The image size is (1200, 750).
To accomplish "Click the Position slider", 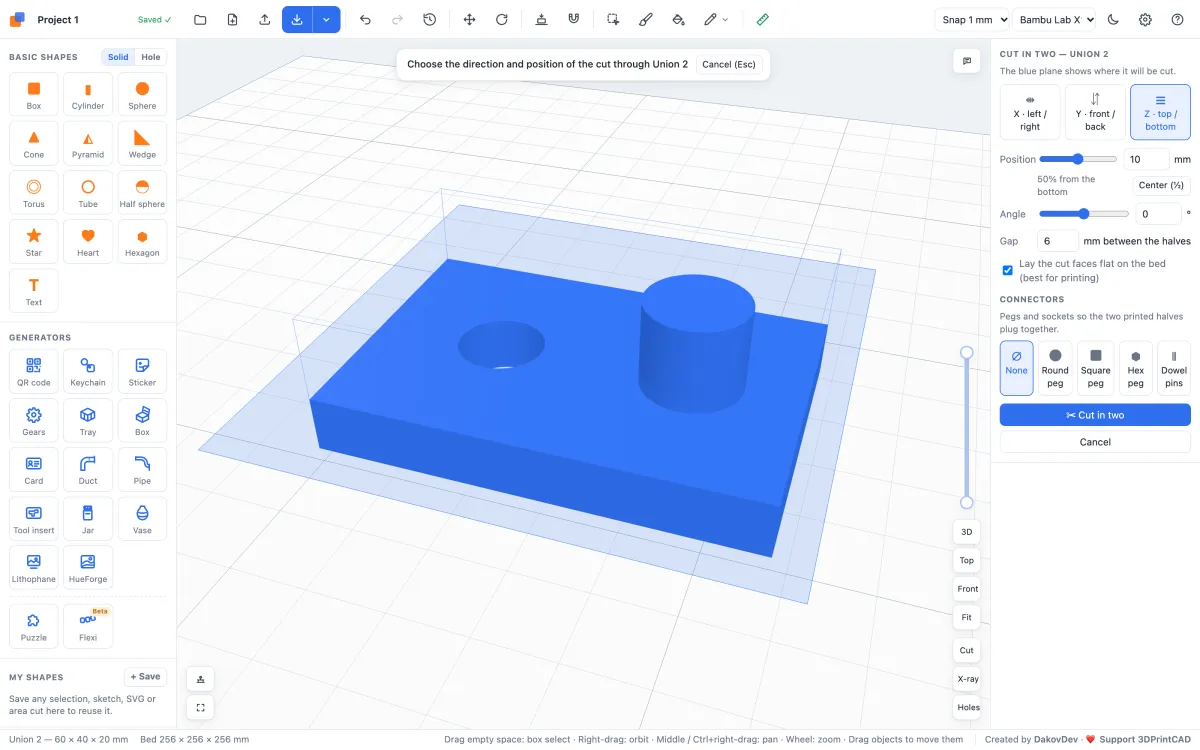I will pyautogui.click(x=1078, y=159).
